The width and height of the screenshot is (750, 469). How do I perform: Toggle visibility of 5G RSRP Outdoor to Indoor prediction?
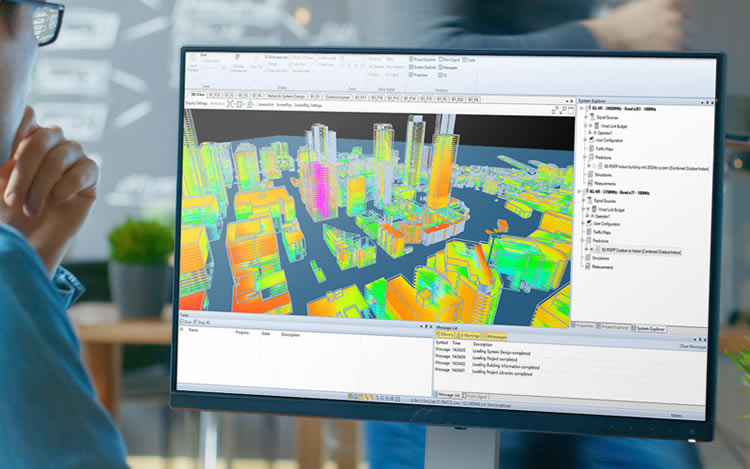click(592, 249)
